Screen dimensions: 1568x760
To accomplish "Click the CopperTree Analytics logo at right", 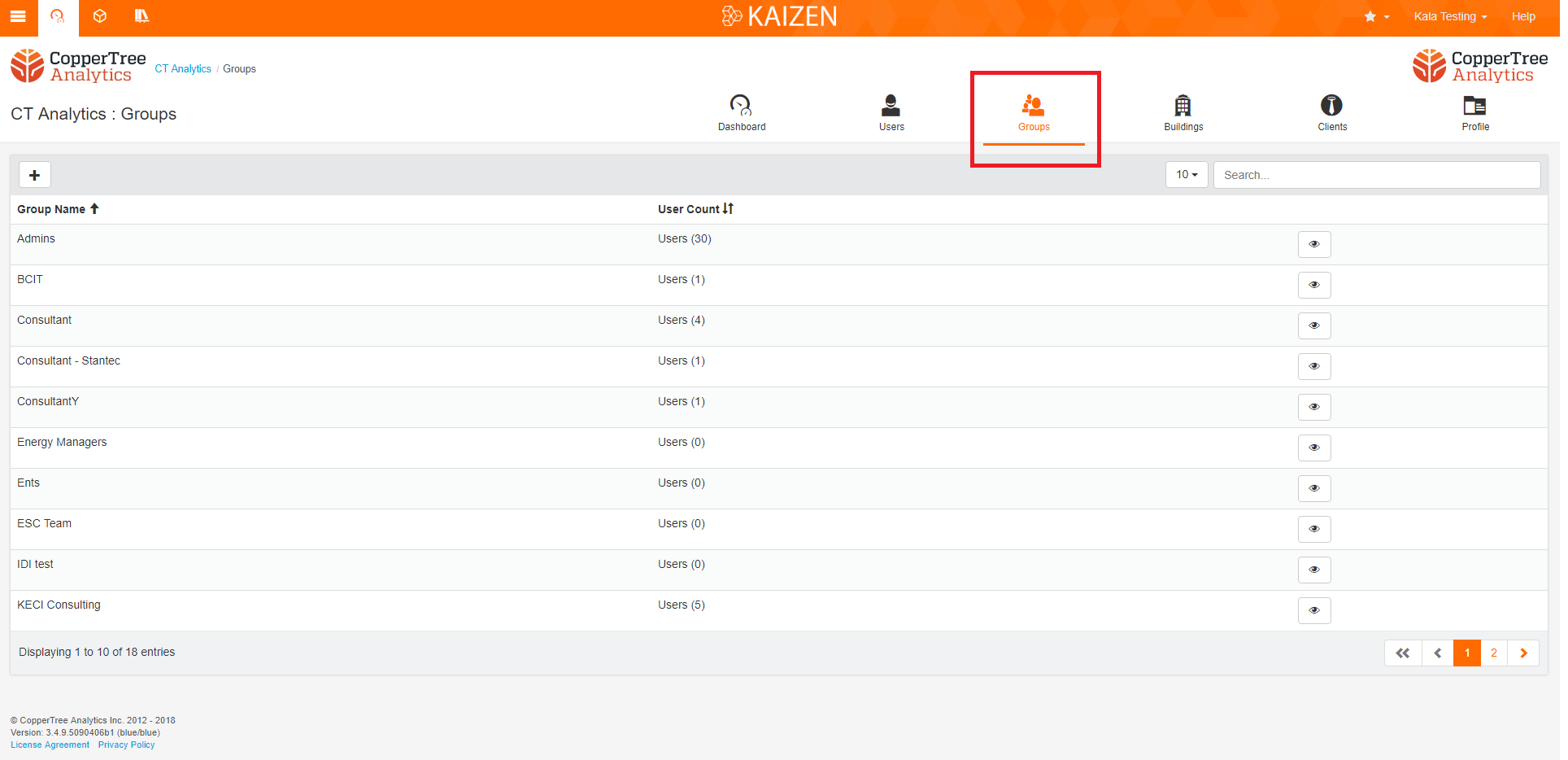I will click(1480, 66).
